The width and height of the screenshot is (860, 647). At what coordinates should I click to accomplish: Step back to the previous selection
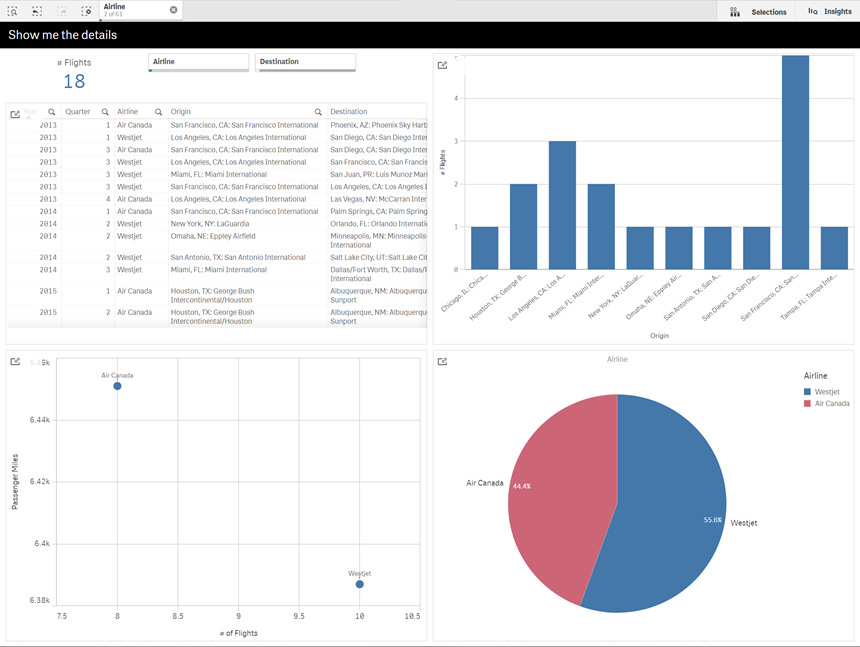37,10
